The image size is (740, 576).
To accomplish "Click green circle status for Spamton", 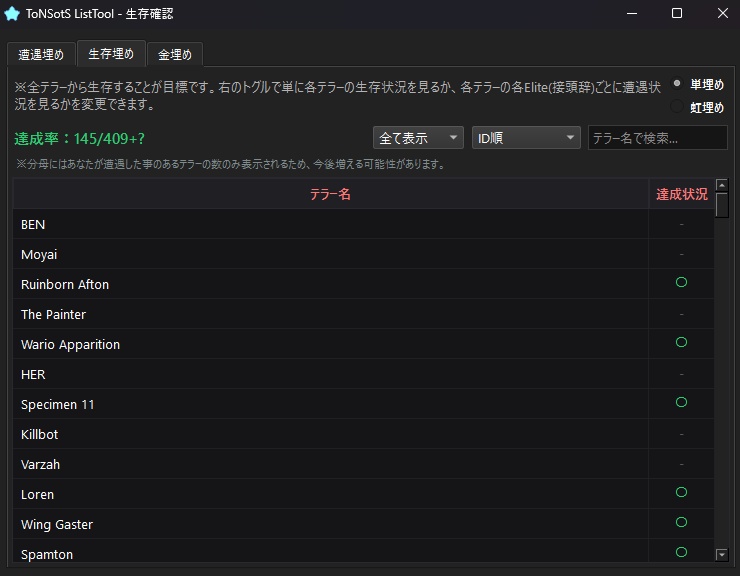I will pos(681,552).
